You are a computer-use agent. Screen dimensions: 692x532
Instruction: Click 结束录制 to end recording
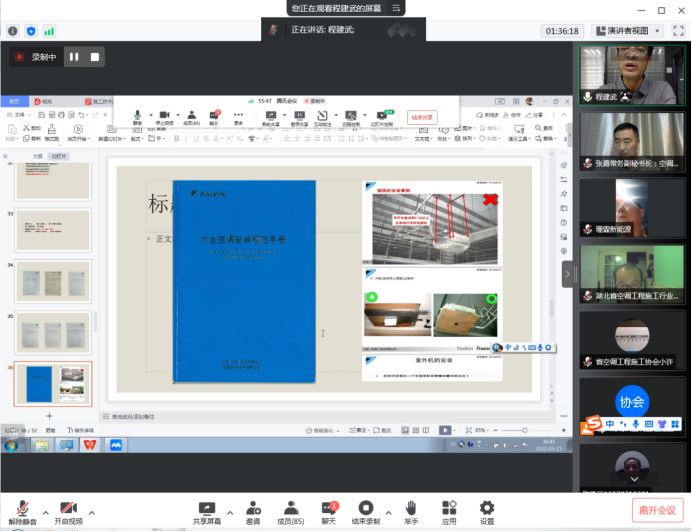[365, 512]
